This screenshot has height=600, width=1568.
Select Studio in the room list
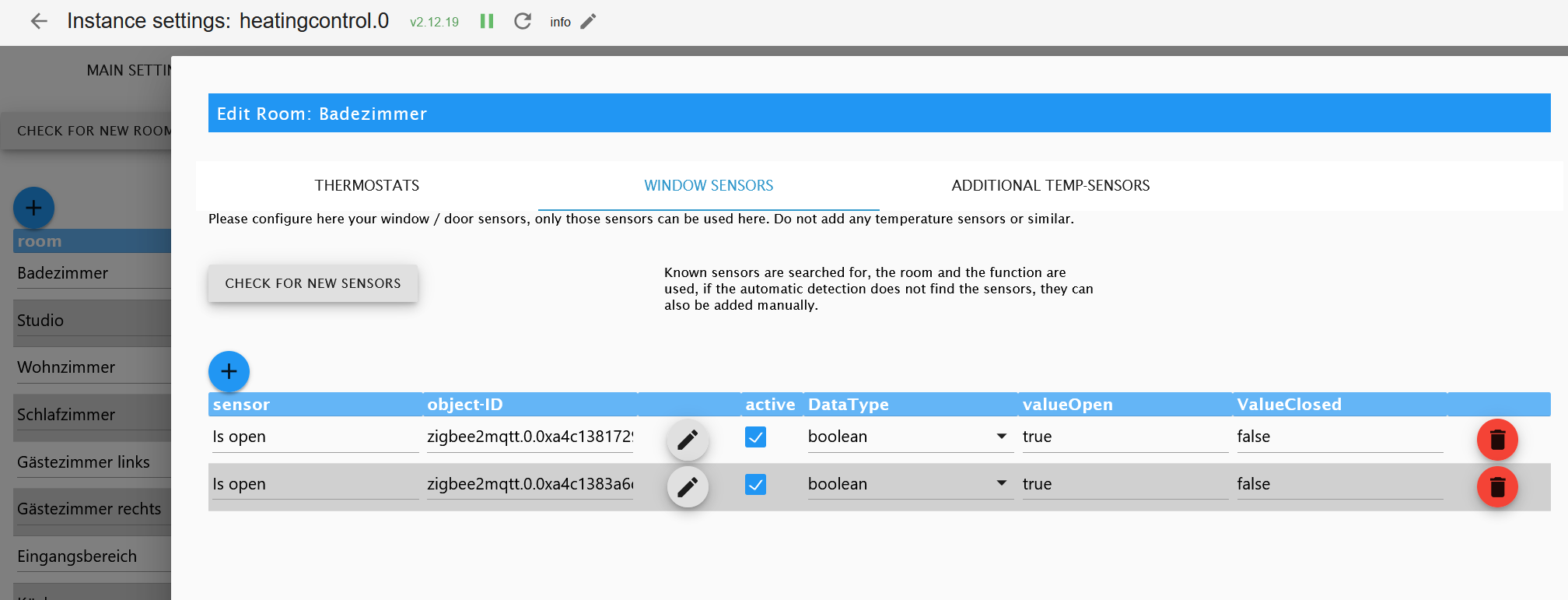click(93, 320)
